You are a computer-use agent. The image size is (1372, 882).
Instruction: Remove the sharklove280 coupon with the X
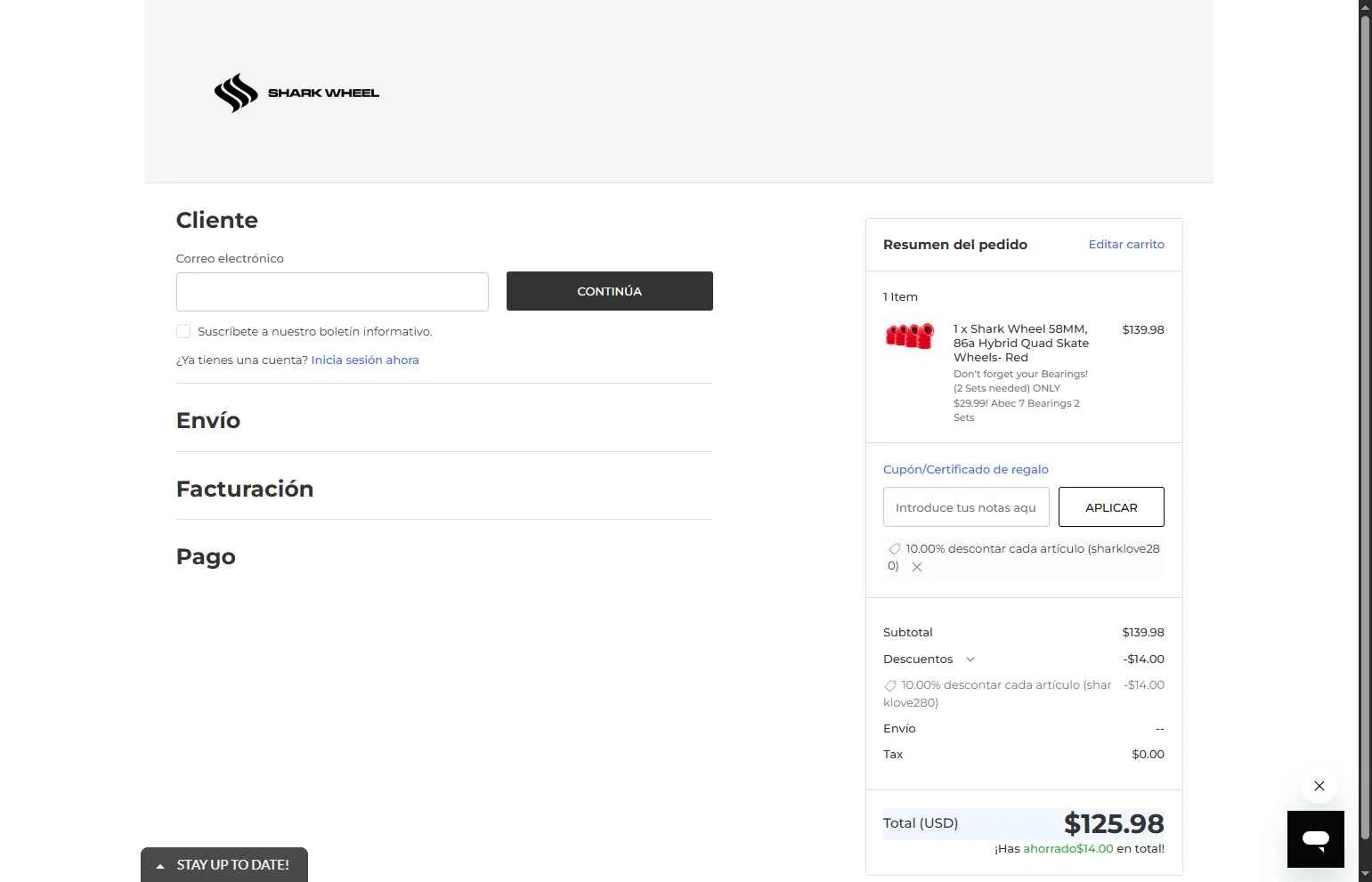point(917,567)
